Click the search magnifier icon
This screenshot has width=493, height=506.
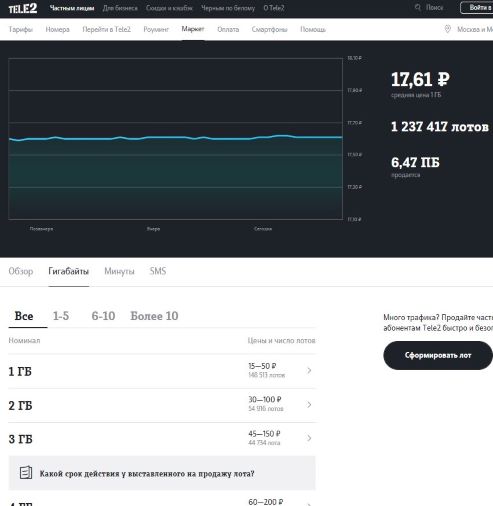(x=418, y=7)
